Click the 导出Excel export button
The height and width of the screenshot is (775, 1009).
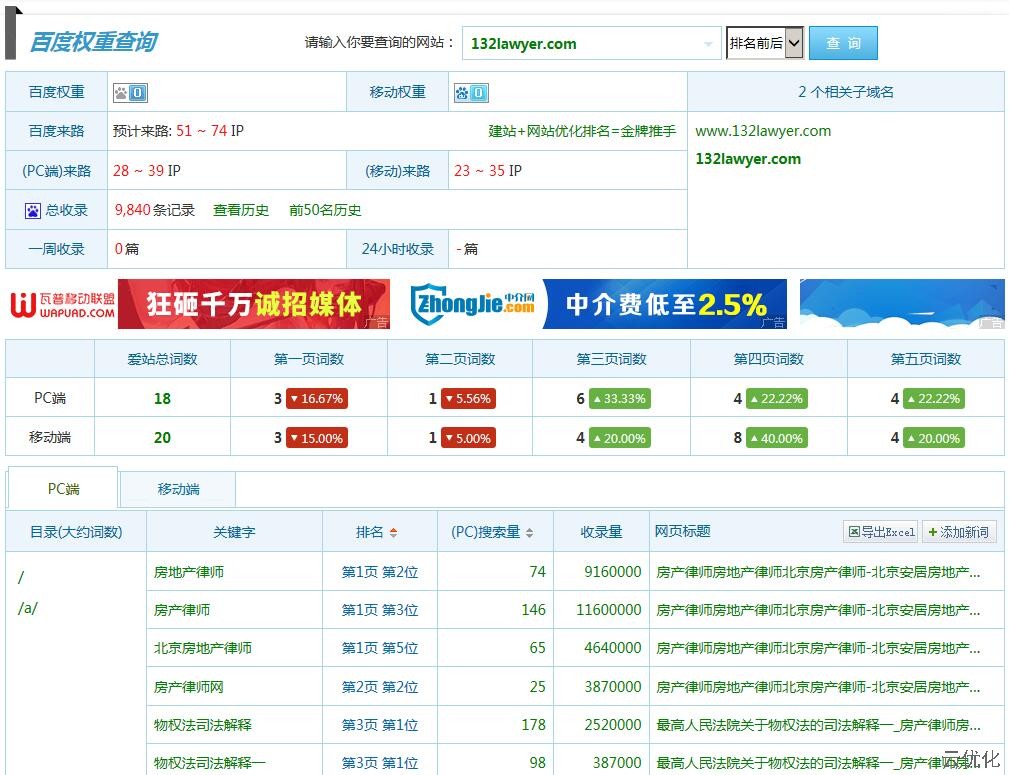pyautogui.click(x=880, y=532)
